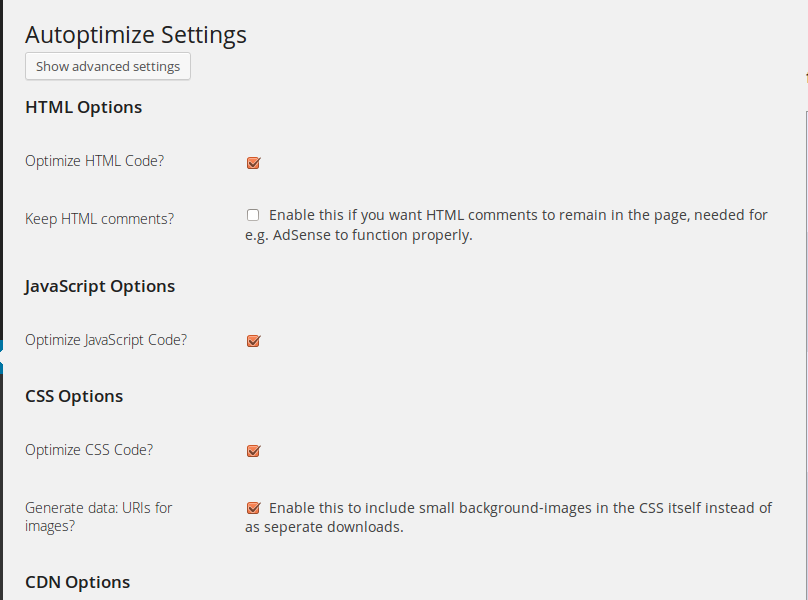Uncheck the Generate data URIs checkbox
The width and height of the screenshot is (808, 600).
[253, 508]
